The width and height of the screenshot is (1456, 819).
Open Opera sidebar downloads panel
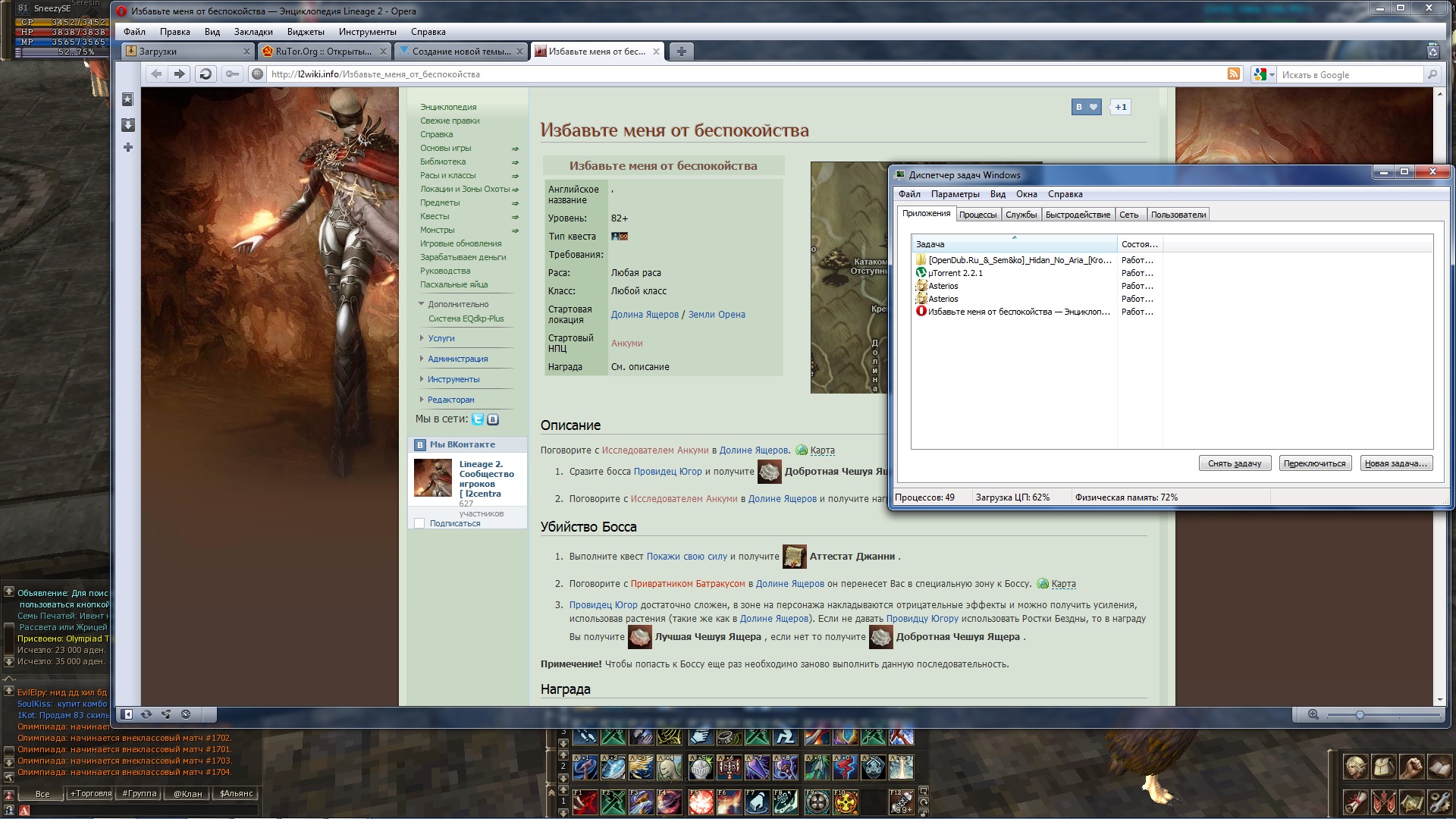[128, 124]
